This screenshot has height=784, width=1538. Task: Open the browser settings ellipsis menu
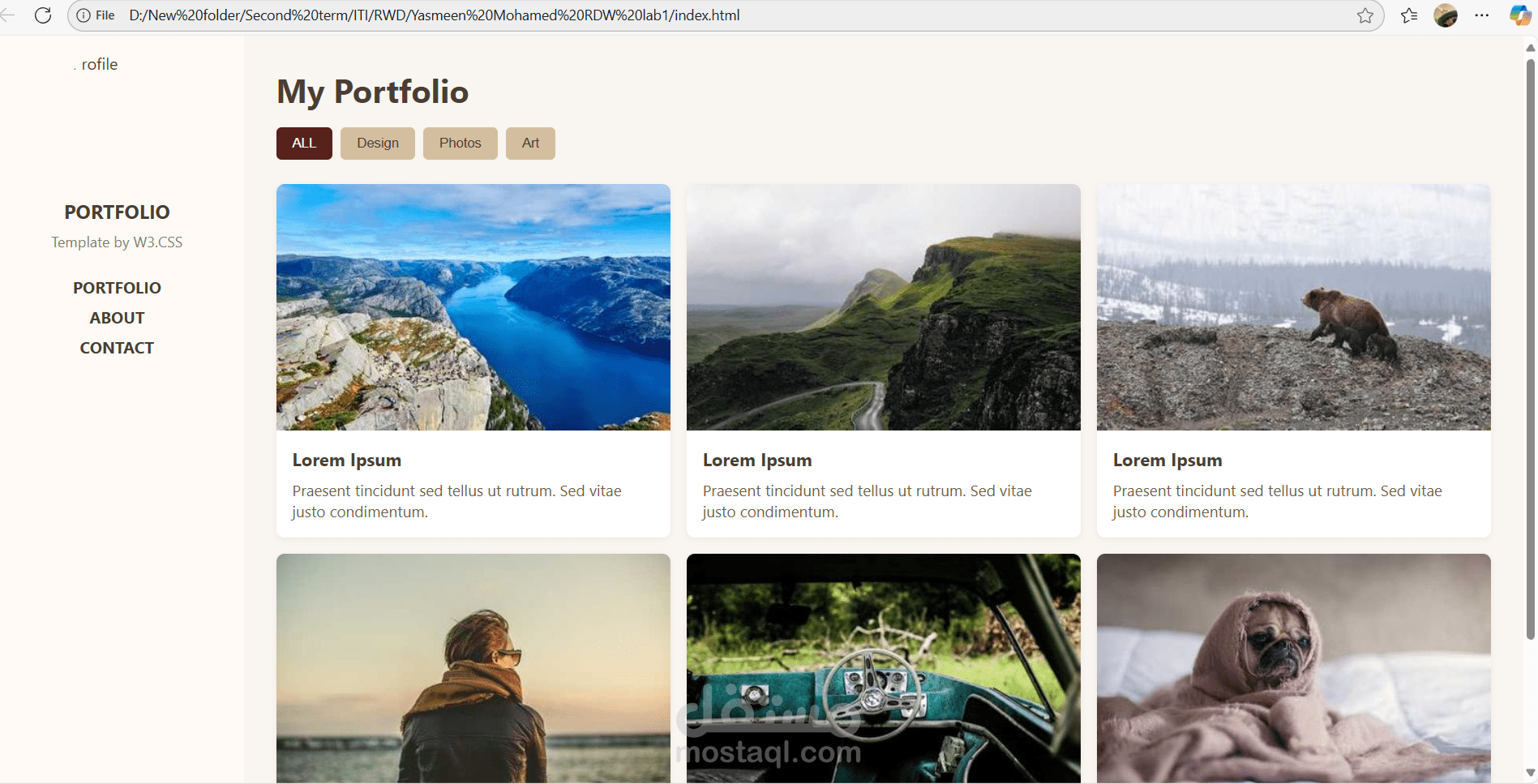click(1482, 15)
